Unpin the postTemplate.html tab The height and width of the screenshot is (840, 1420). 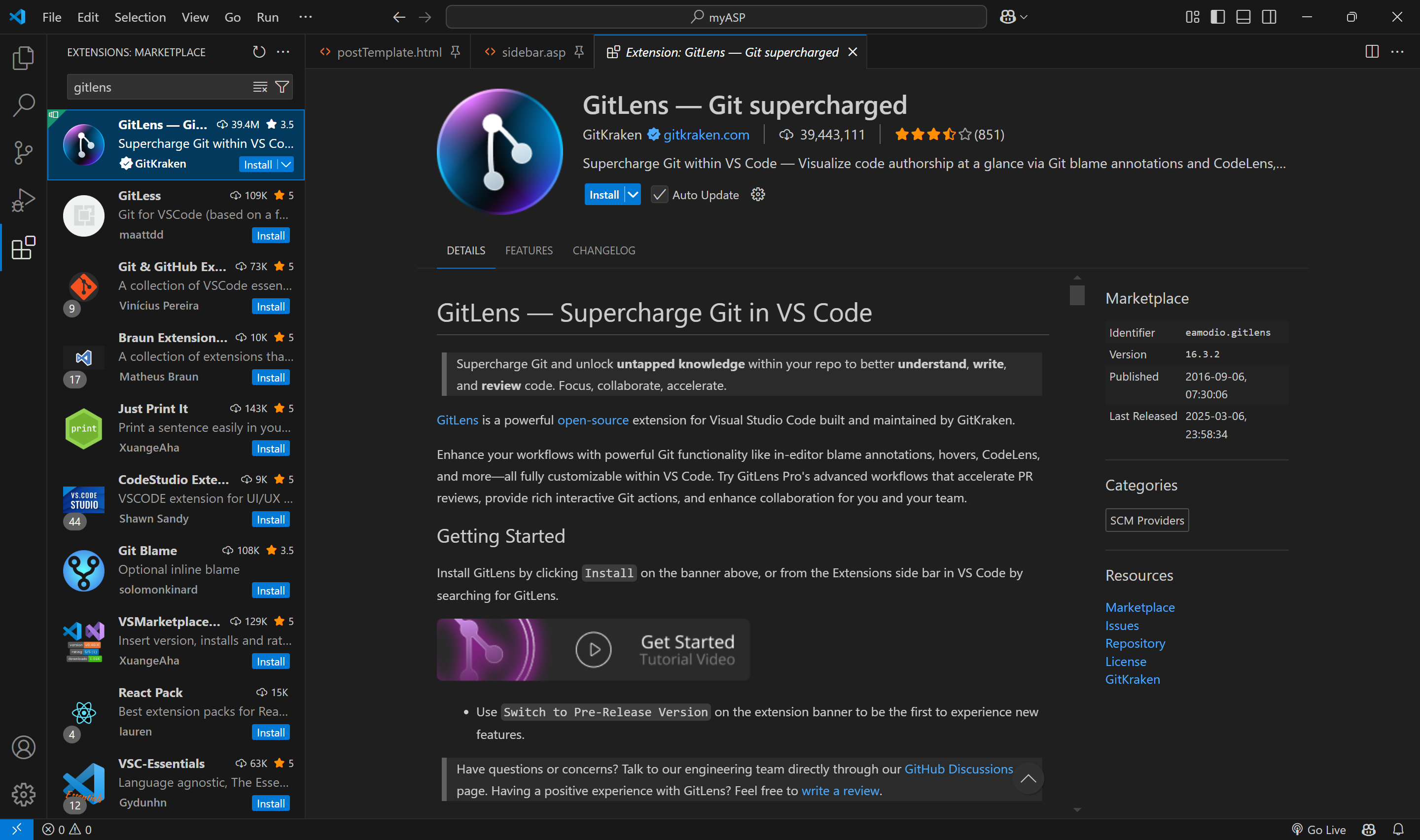tap(455, 52)
